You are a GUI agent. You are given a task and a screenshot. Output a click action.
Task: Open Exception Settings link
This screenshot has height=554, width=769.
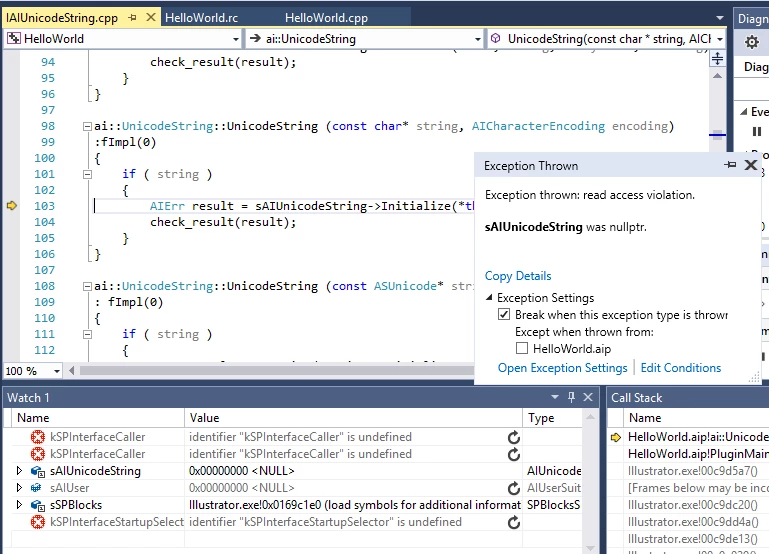563,368
